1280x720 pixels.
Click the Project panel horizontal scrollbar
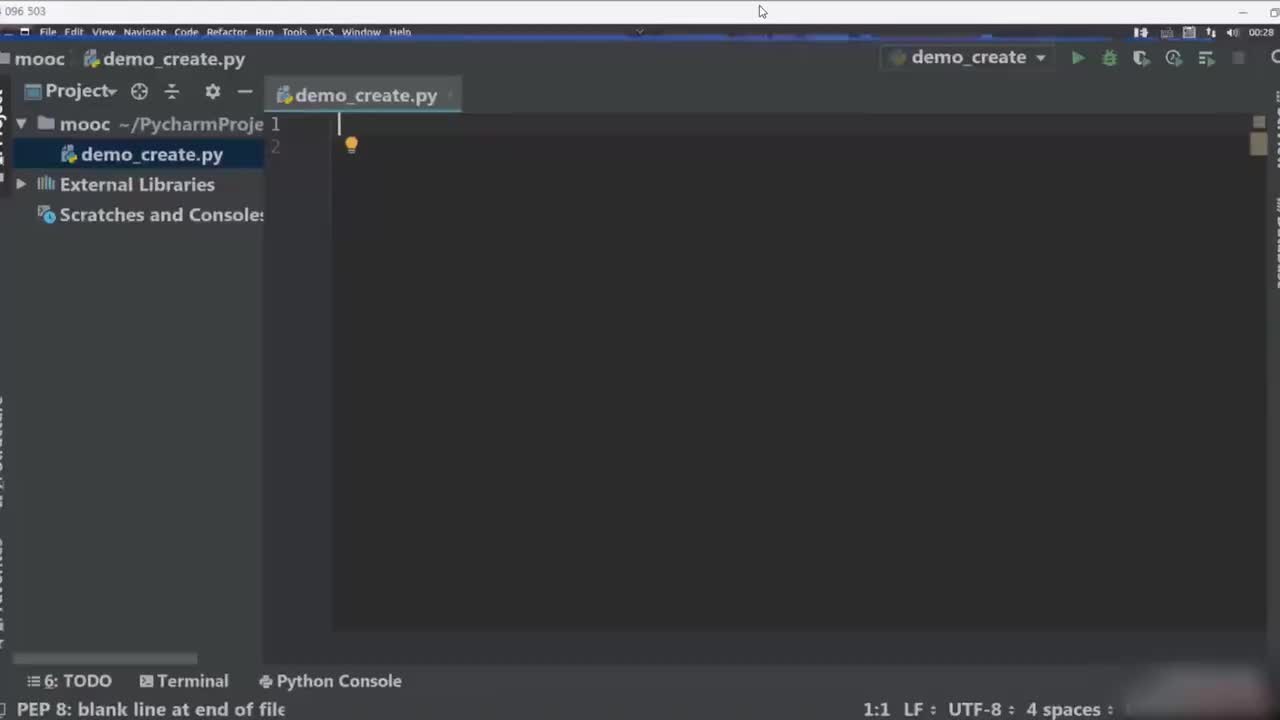click(x=105, y=658)
